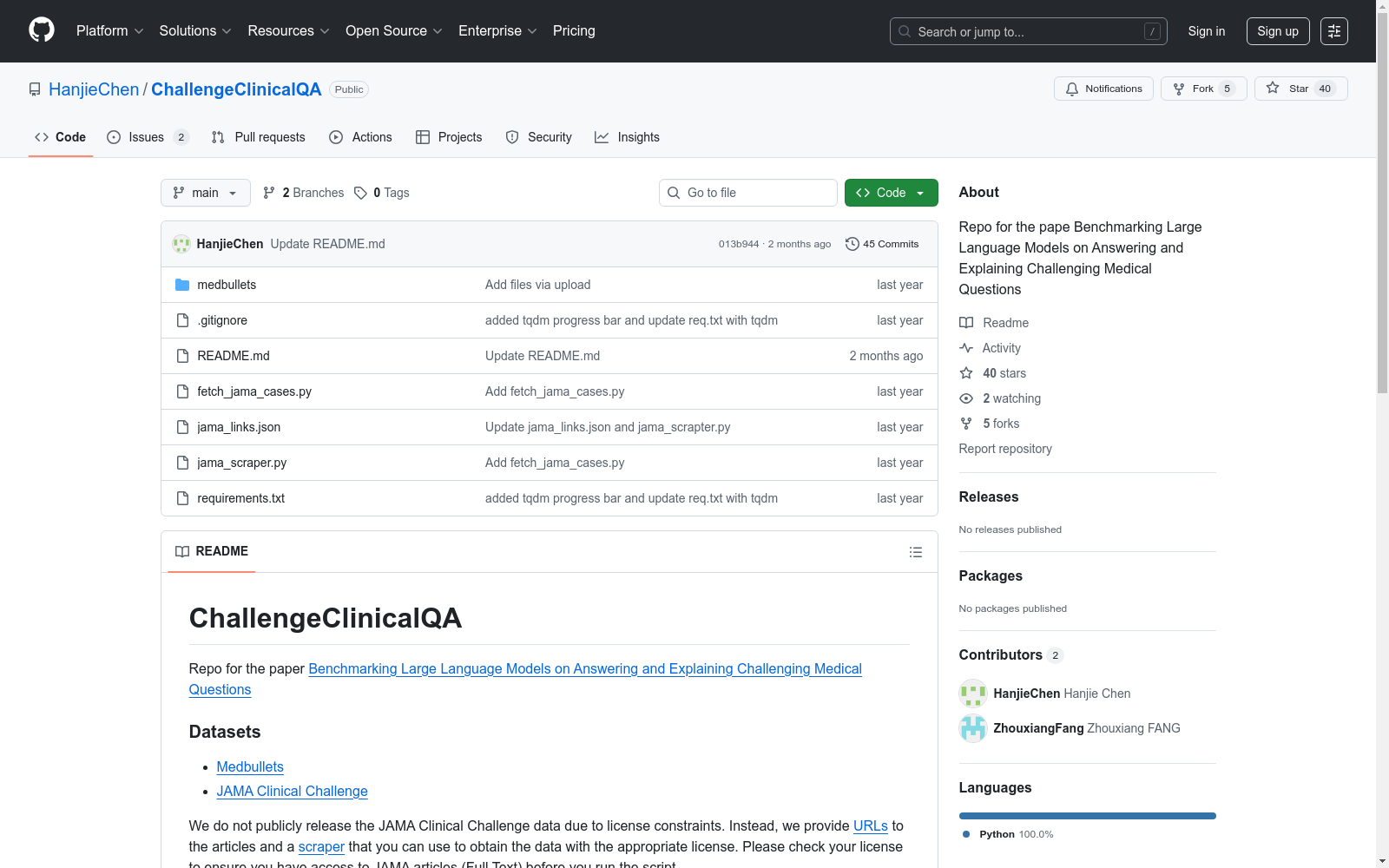Open the Security tab
This screenshot has width=1389, height=868.
coord(539,137)
